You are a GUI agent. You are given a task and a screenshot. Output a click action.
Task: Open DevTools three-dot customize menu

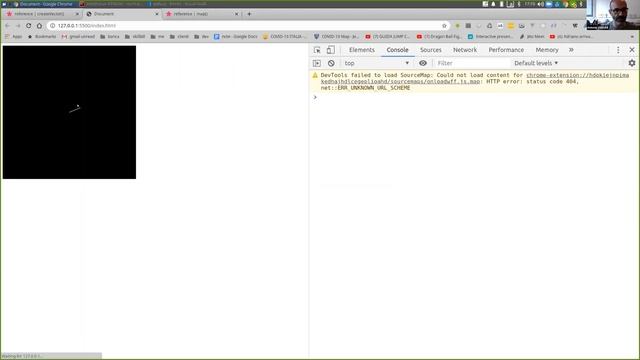point(618,50)
